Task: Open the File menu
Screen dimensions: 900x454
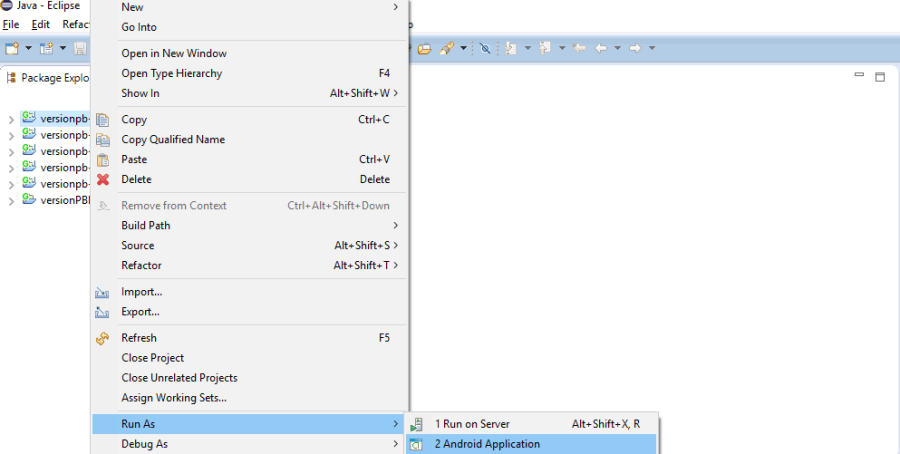Action: [x=11, y=25]
